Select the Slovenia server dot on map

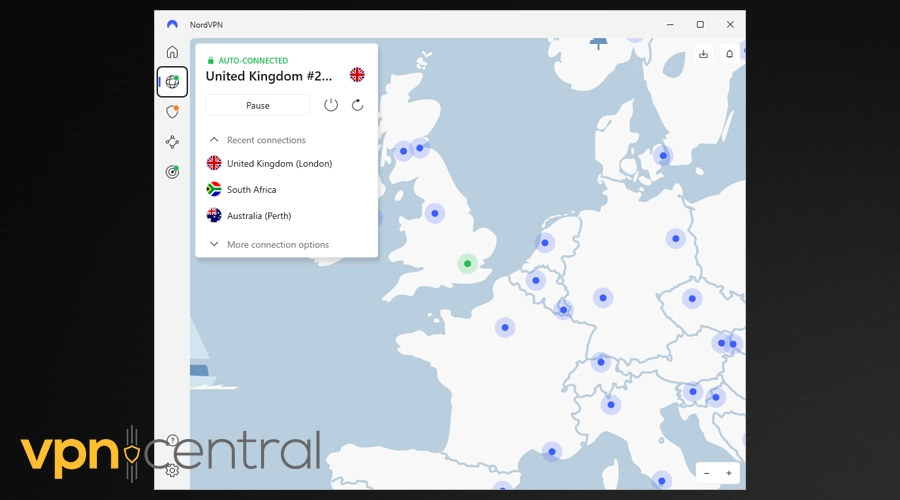click(693, 392)
